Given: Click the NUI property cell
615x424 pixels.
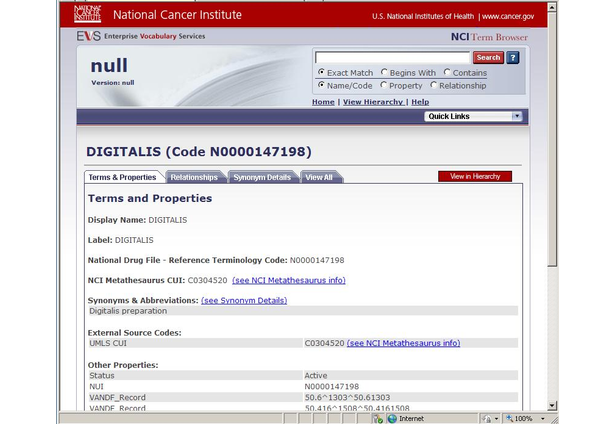Looking at the screenshot, I should click(x=195, y=386).
